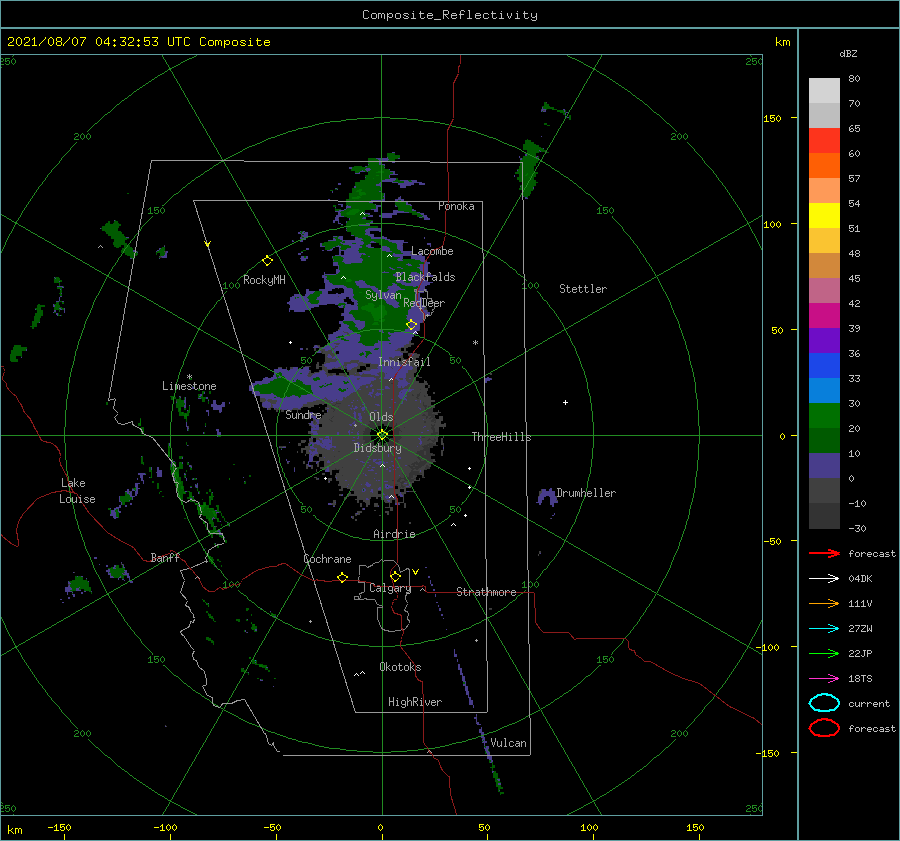
Task: Pick the magenta 39-42 dBZ color swatch
Action: tap(824, 316)
